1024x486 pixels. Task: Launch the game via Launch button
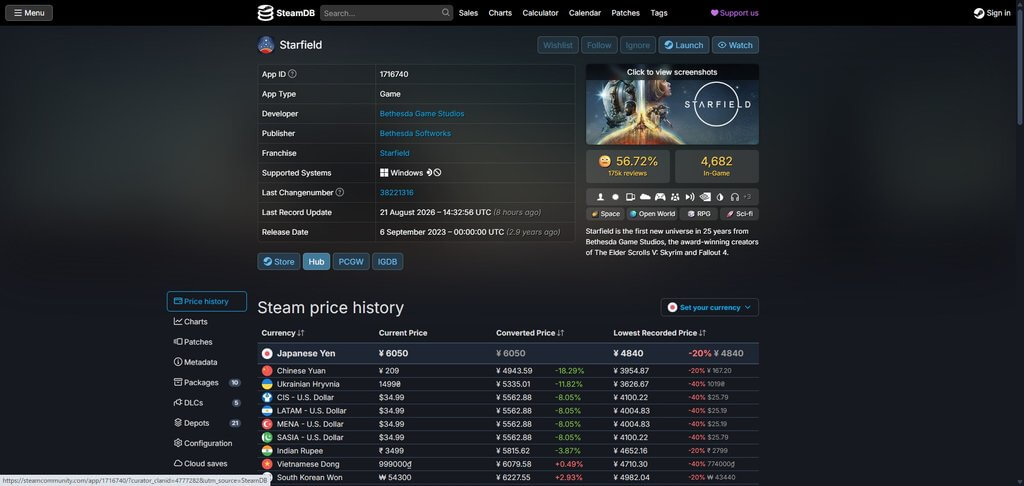point(684,45)
